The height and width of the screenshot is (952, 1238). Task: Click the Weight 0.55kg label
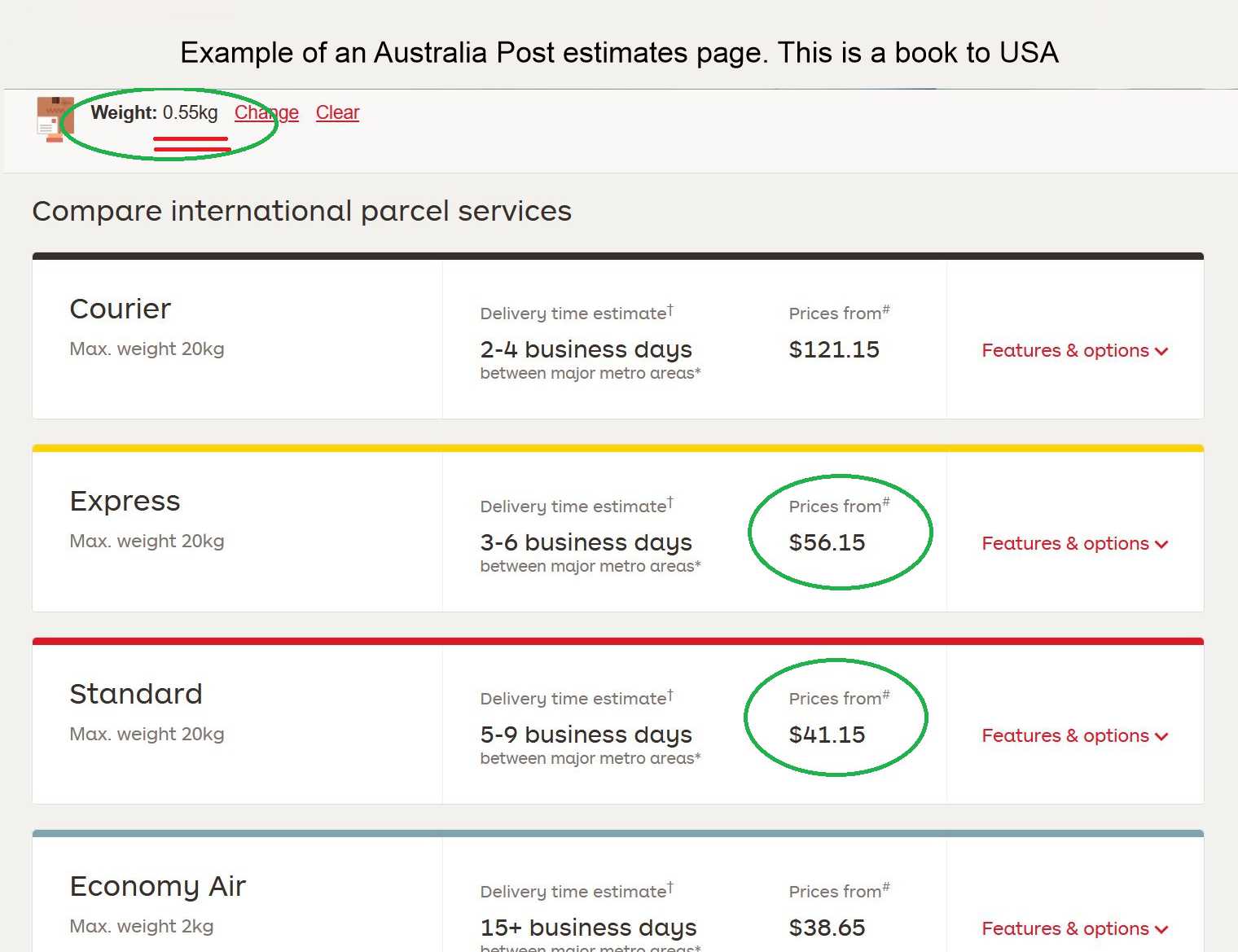click(x=154, y=112)
